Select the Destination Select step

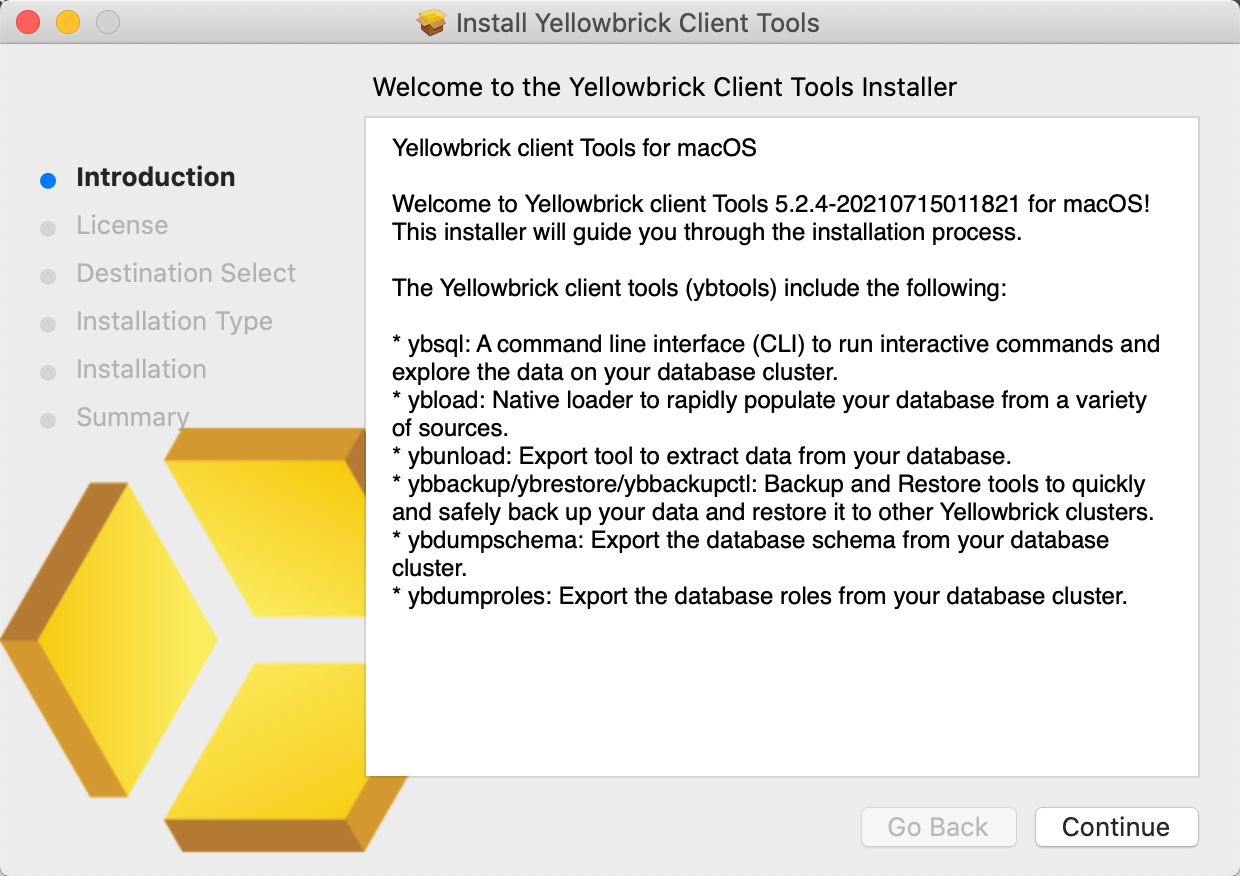186,273
